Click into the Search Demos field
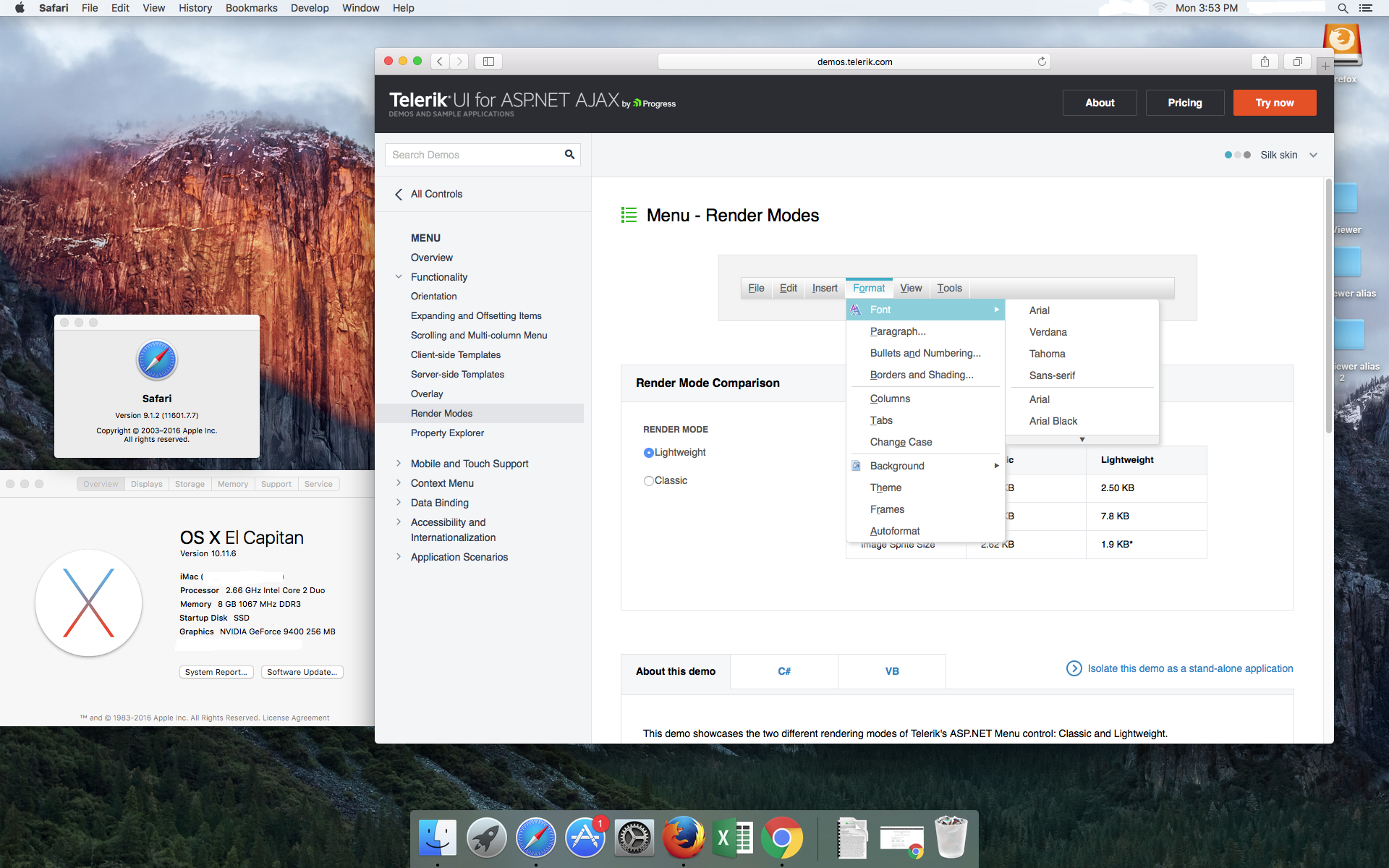 coord(474,155)
